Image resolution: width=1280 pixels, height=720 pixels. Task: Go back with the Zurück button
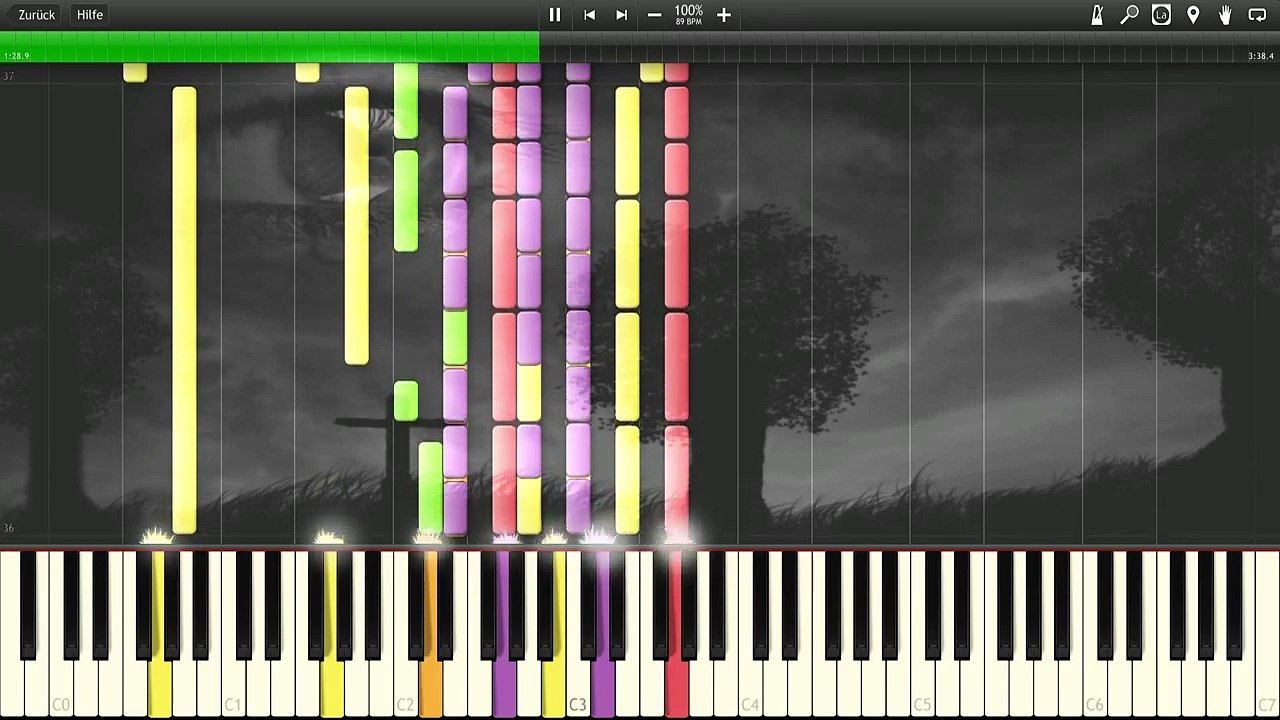coord(36,15)
